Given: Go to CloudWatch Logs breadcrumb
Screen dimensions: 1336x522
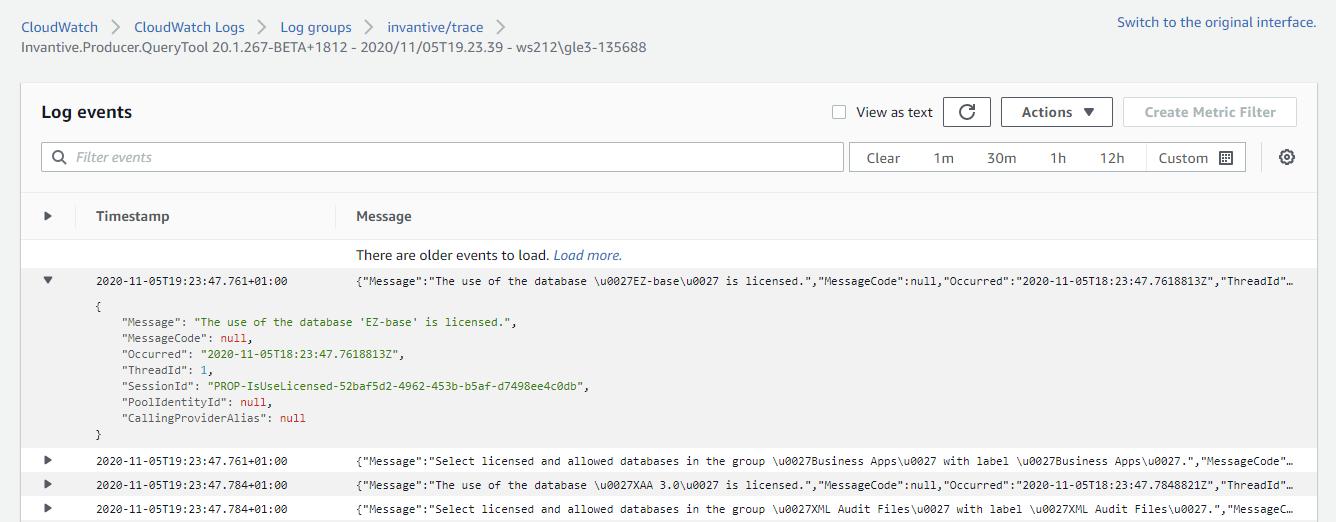Looking at the screenshot, I should 188,27.
